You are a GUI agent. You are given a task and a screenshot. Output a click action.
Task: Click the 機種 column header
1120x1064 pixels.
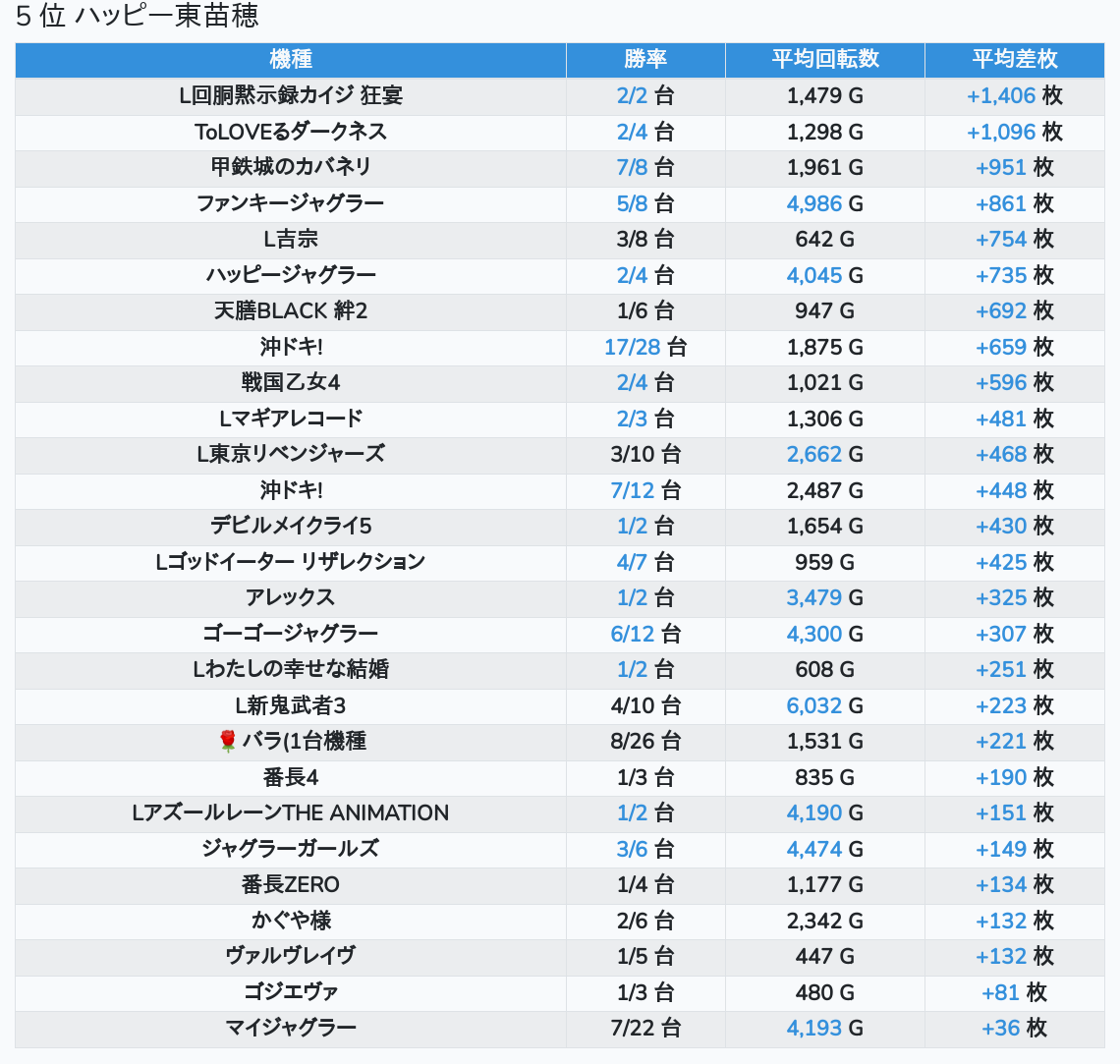point(291,59)
